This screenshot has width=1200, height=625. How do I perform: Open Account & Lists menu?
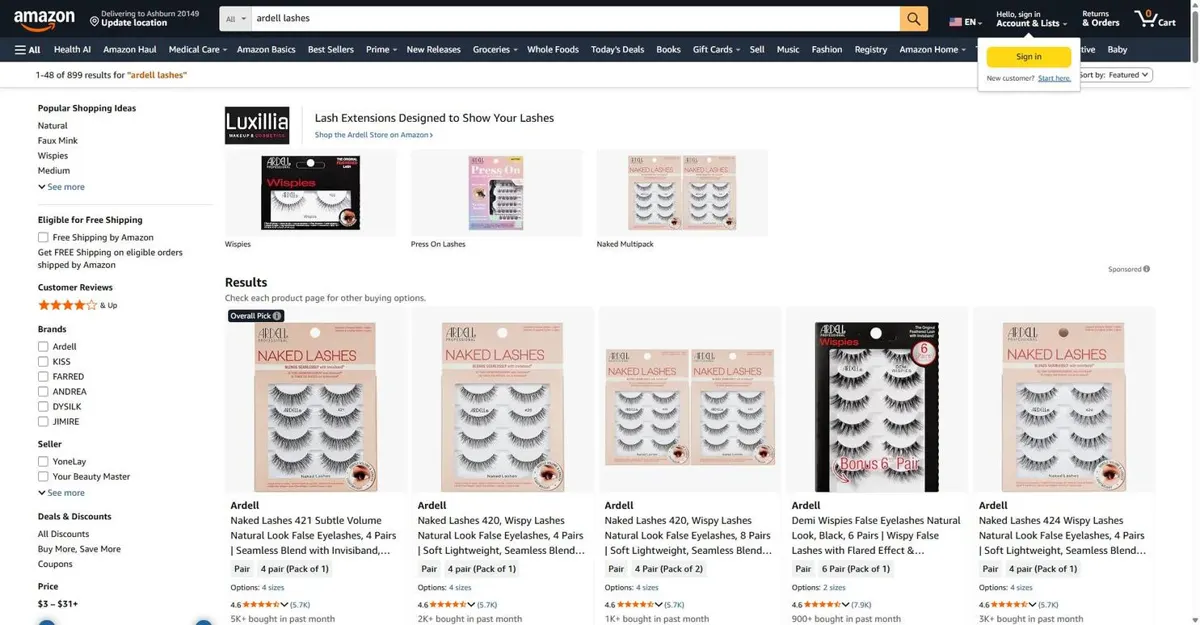coord(1031,19)
